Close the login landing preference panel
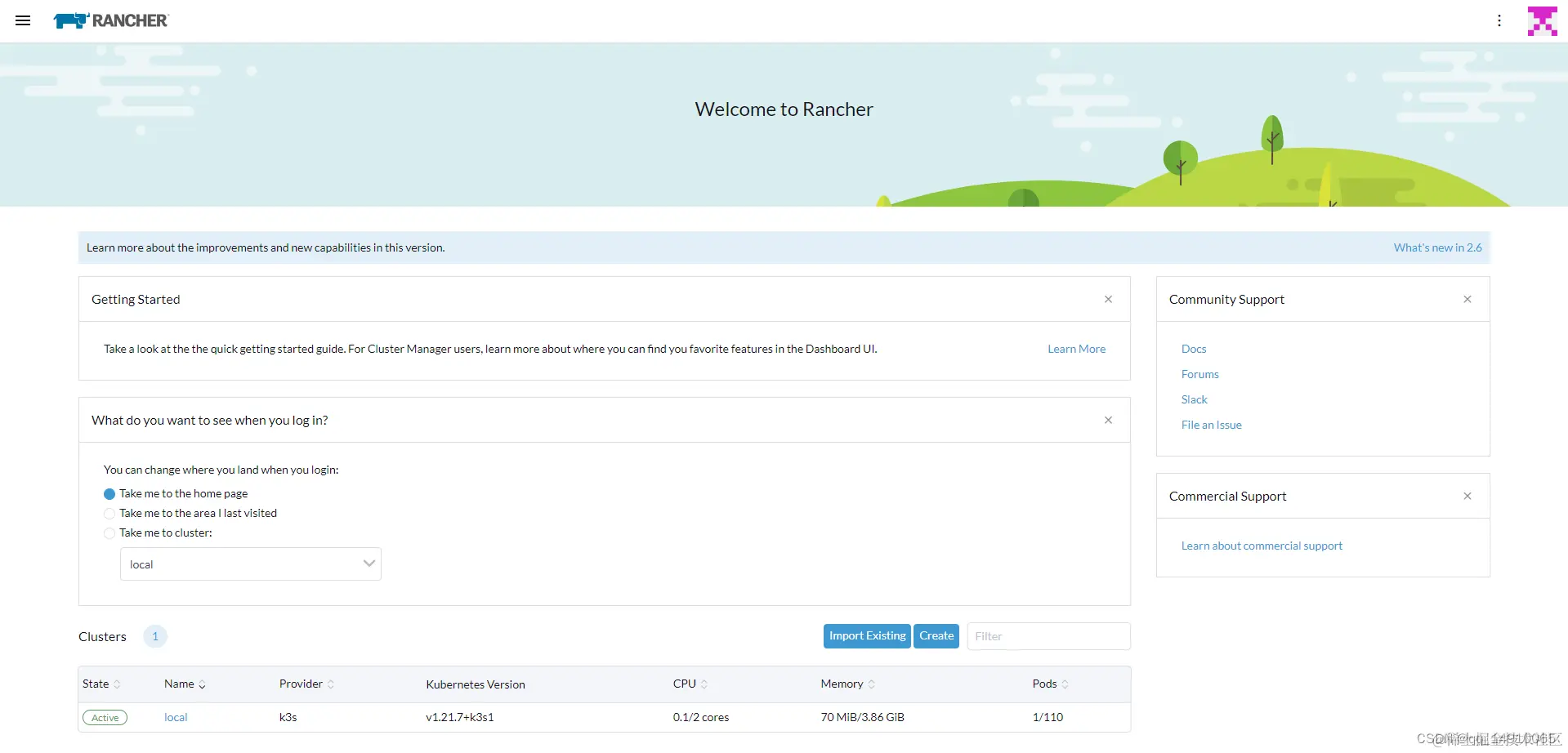The image size is (1568, 753). coord(1109,420)
